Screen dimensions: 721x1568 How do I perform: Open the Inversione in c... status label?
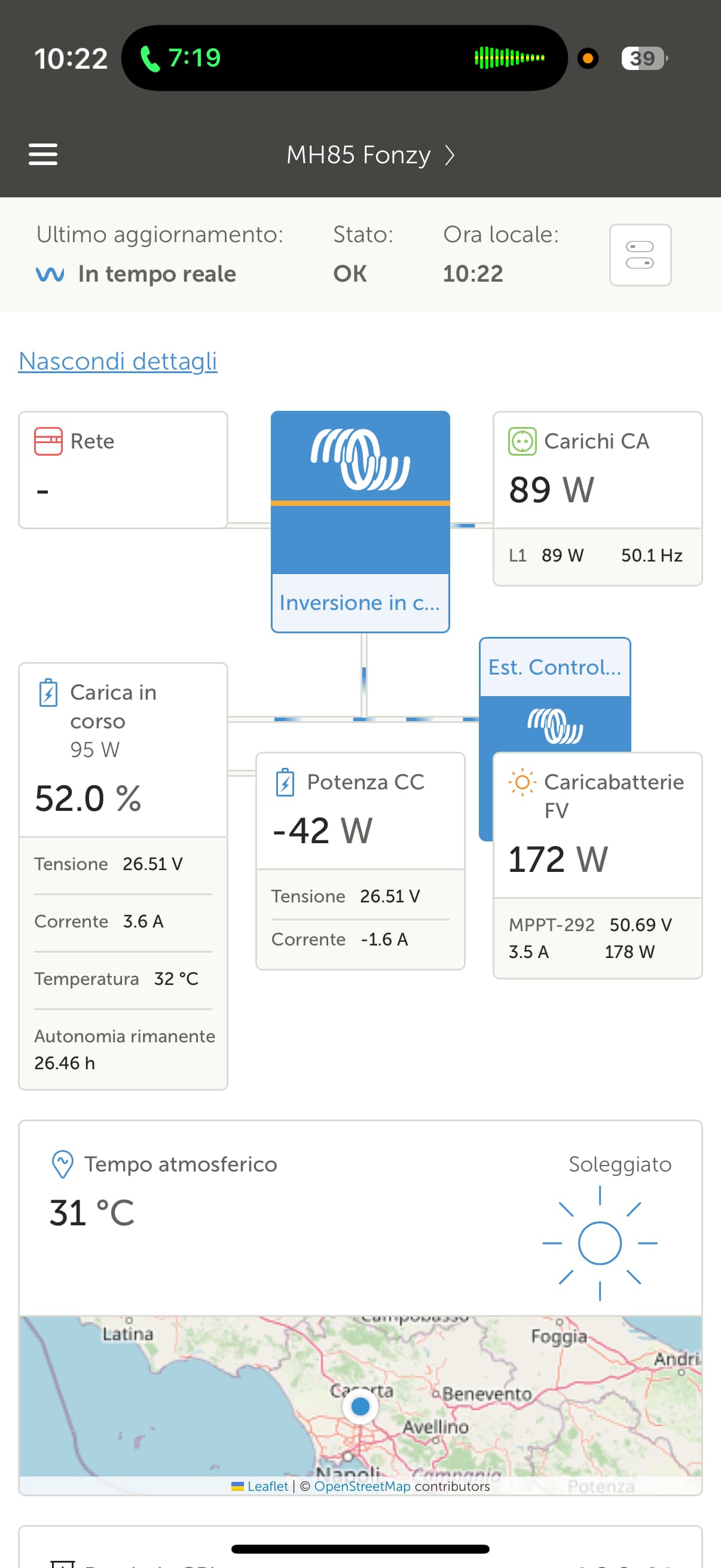(x=359, y=603)
